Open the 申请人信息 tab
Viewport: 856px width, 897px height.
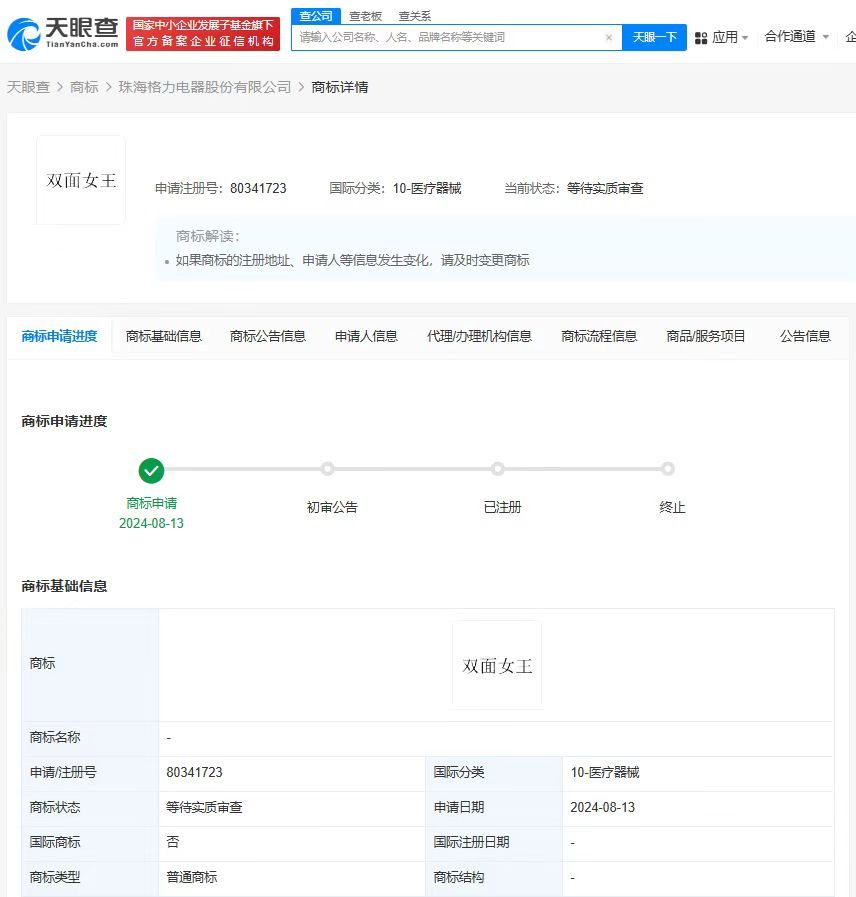click(x=366, y=336)
